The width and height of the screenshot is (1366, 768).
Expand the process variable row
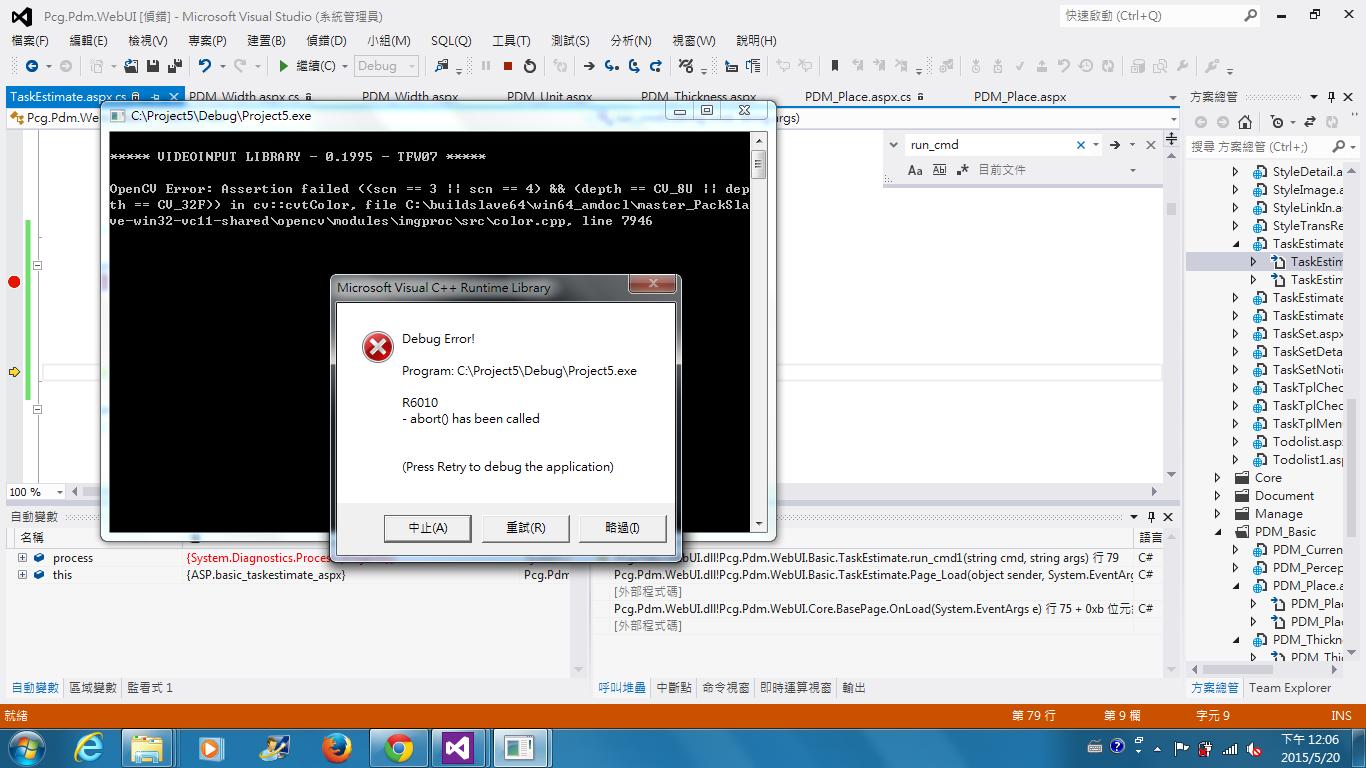(22, 558)
